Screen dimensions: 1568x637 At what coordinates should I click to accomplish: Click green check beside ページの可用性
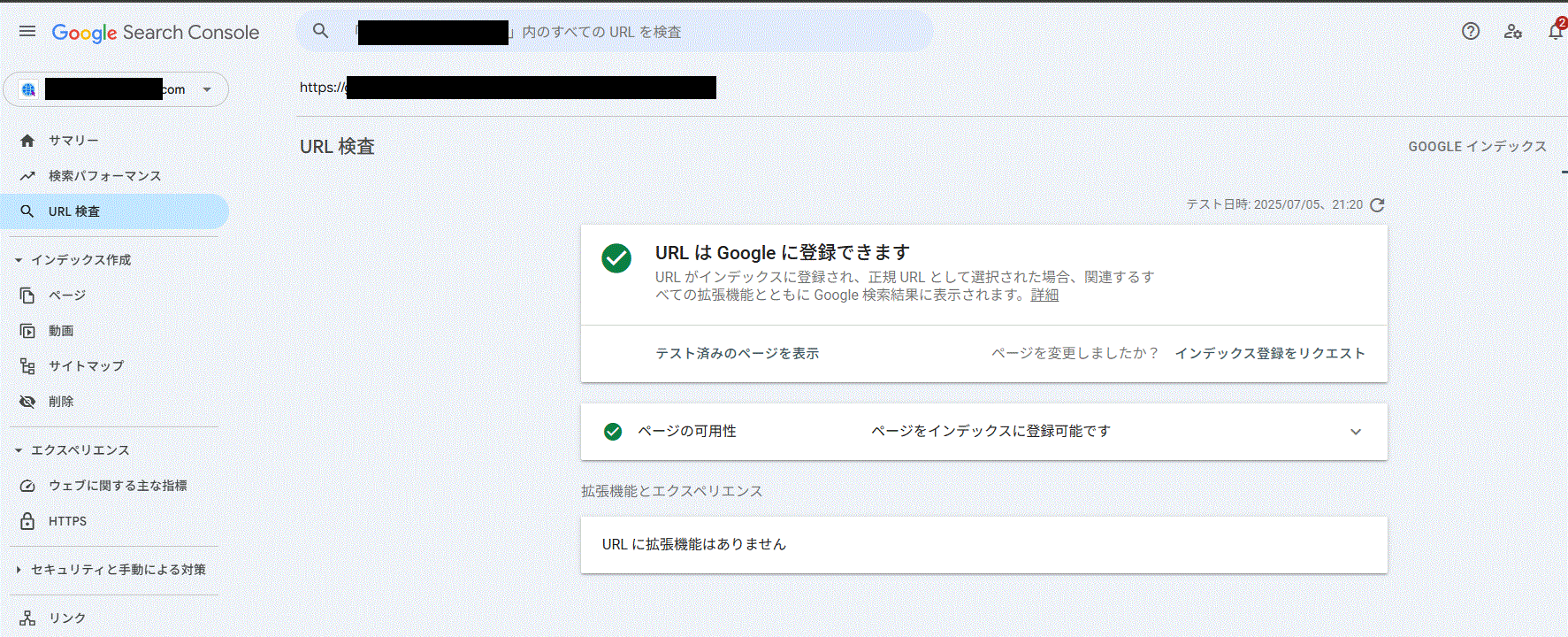(x=613, y=432)
